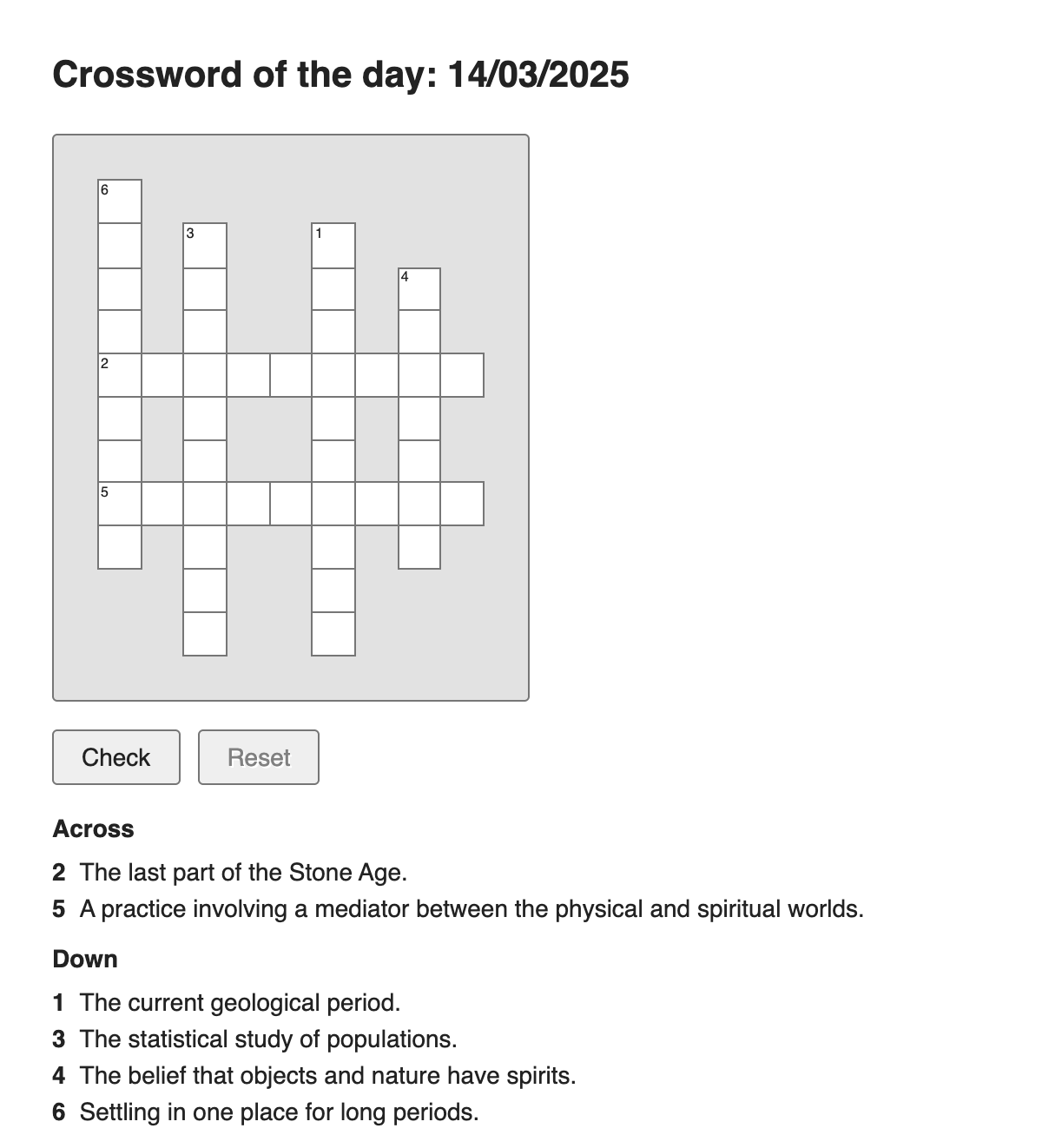Click the clue about a mediator between worlds
The width and height of the screenshot is (1042, 1148).
pyautogui.click(x=472, y=909)
